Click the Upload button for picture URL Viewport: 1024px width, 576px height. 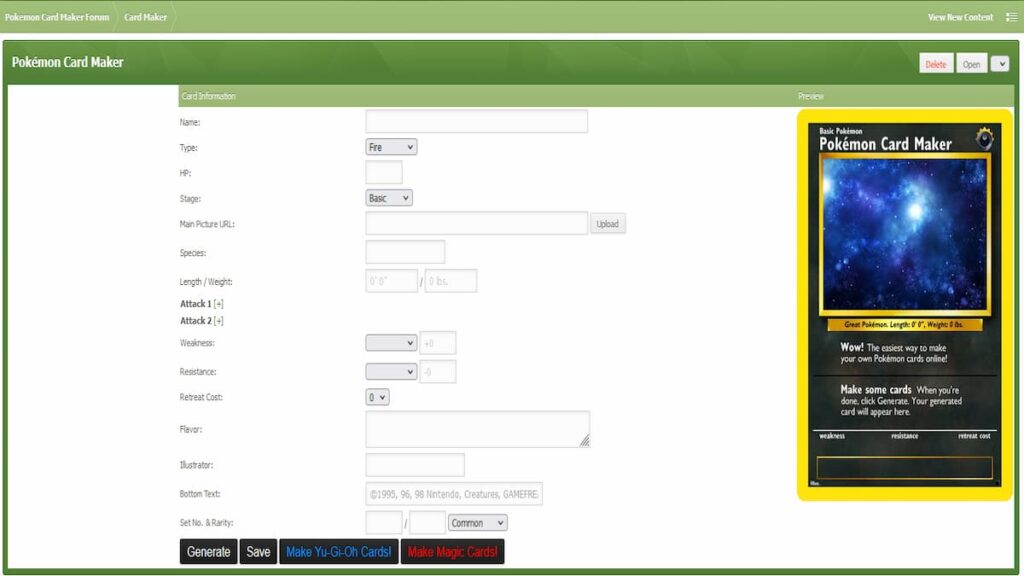[607, 224]
